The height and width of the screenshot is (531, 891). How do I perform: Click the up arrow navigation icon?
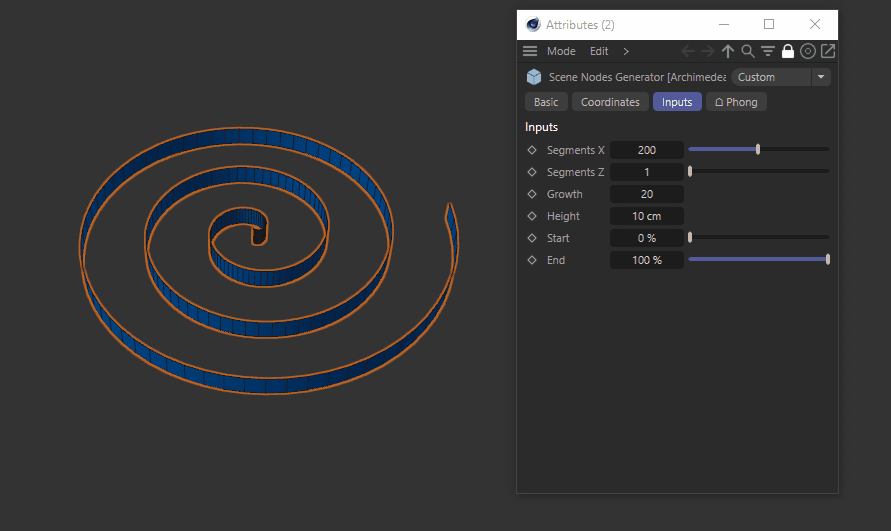point(728,51)
